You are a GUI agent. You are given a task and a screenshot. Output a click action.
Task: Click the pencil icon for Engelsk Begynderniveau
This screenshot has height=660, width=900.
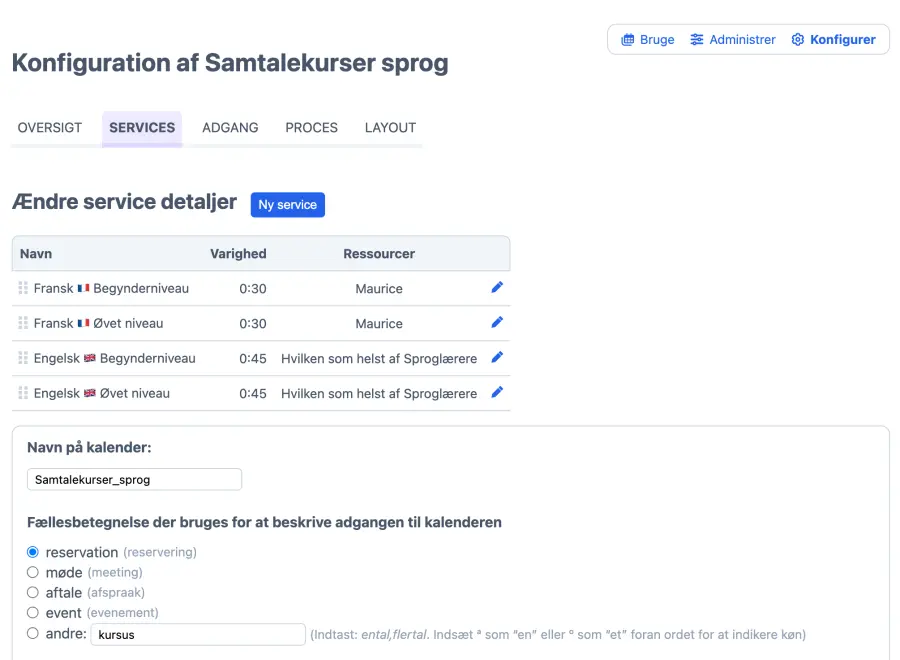(x=497, y=358)
